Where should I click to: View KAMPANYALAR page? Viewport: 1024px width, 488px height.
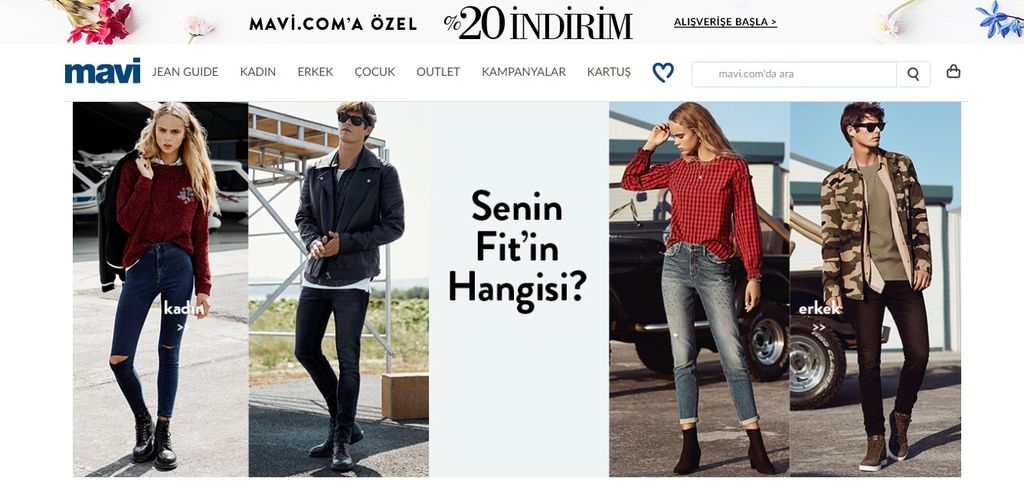tap(524, 72)
